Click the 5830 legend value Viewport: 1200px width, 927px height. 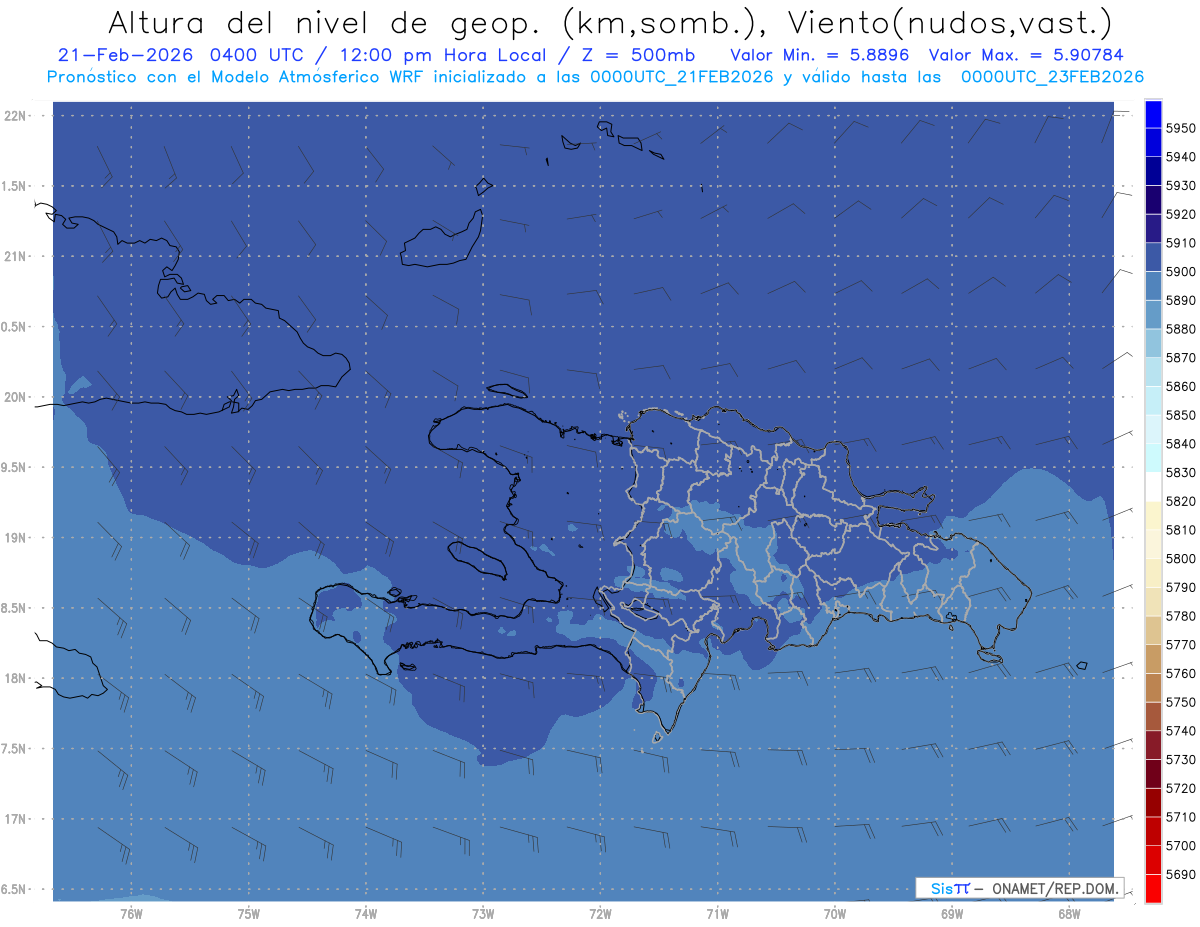click(x=1181, y=472)
